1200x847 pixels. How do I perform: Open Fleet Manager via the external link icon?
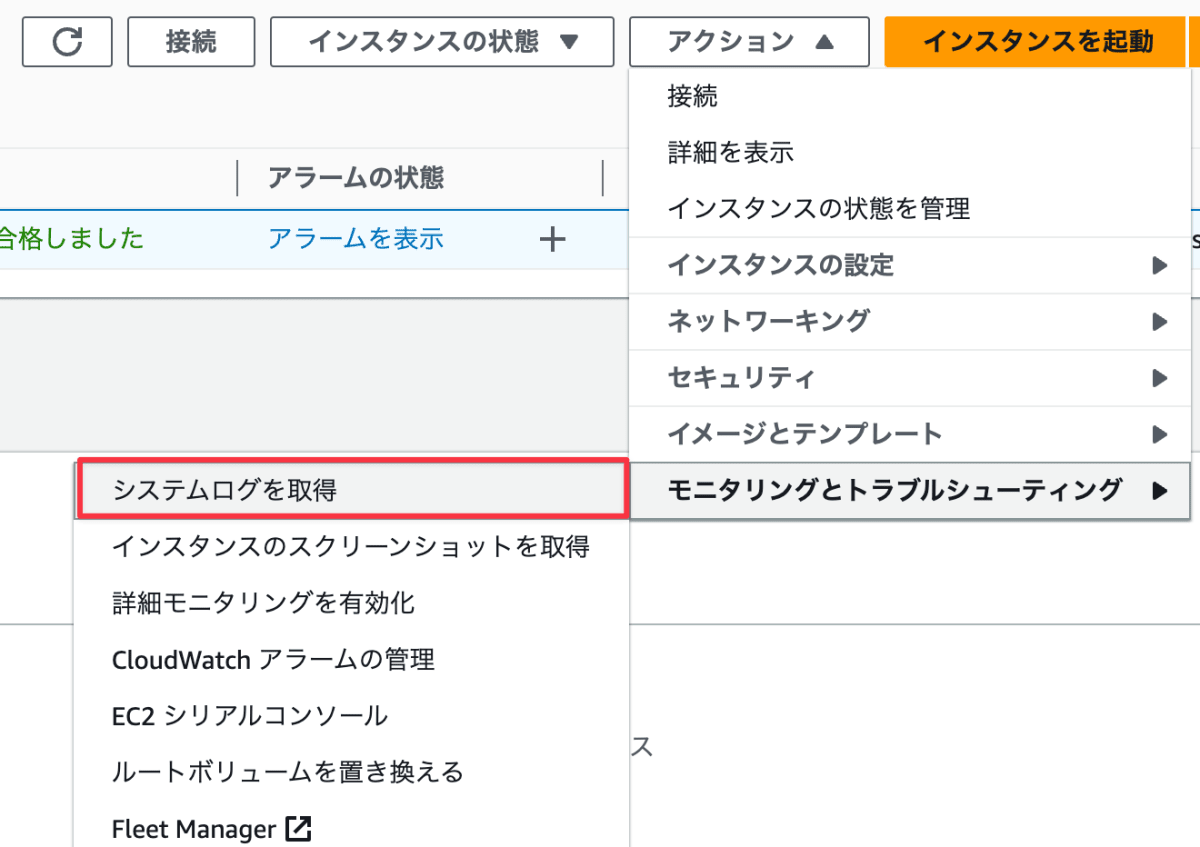point(299,829)
